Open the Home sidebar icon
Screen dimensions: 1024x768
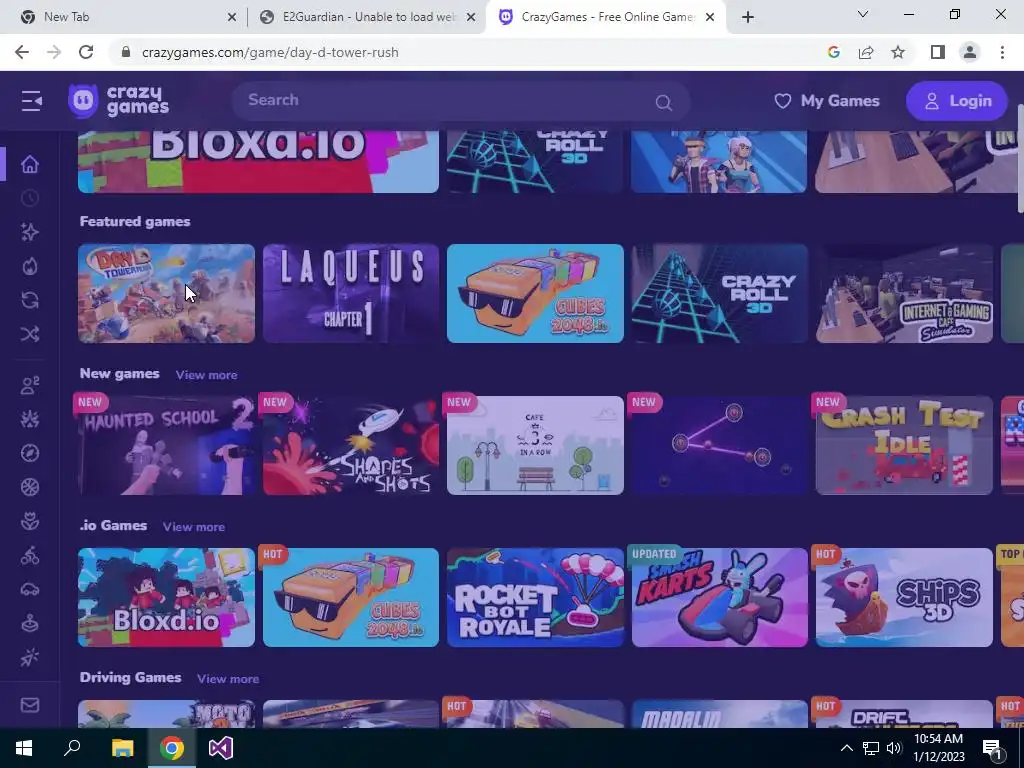[x=30, y=164]
